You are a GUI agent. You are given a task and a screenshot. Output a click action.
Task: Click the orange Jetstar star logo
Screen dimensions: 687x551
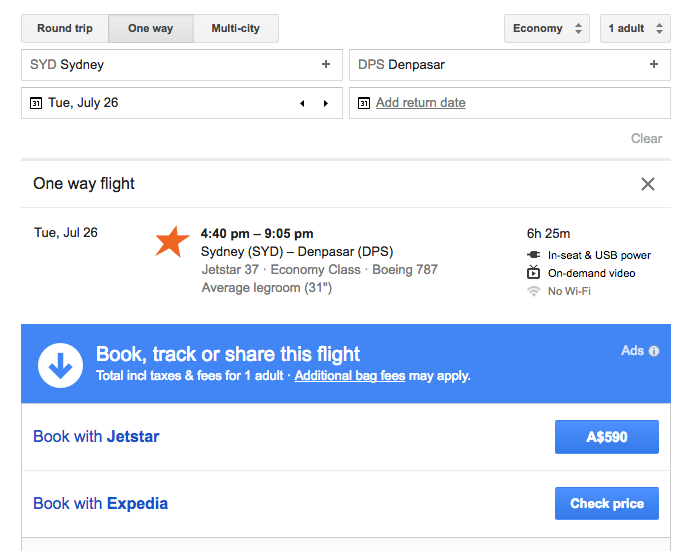(x=172, y=242)
